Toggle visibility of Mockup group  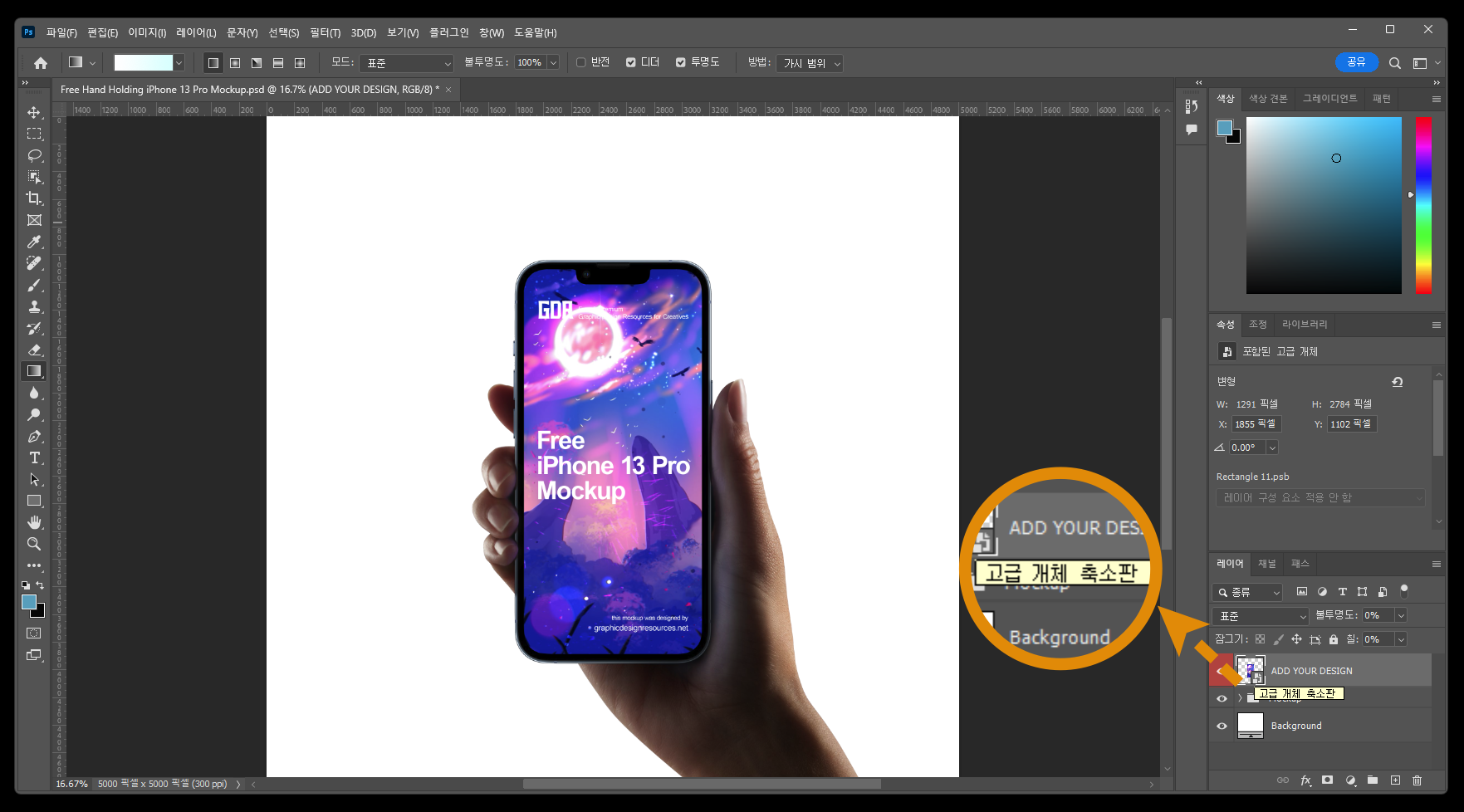pyautogui.click(x=1222, y=698)
